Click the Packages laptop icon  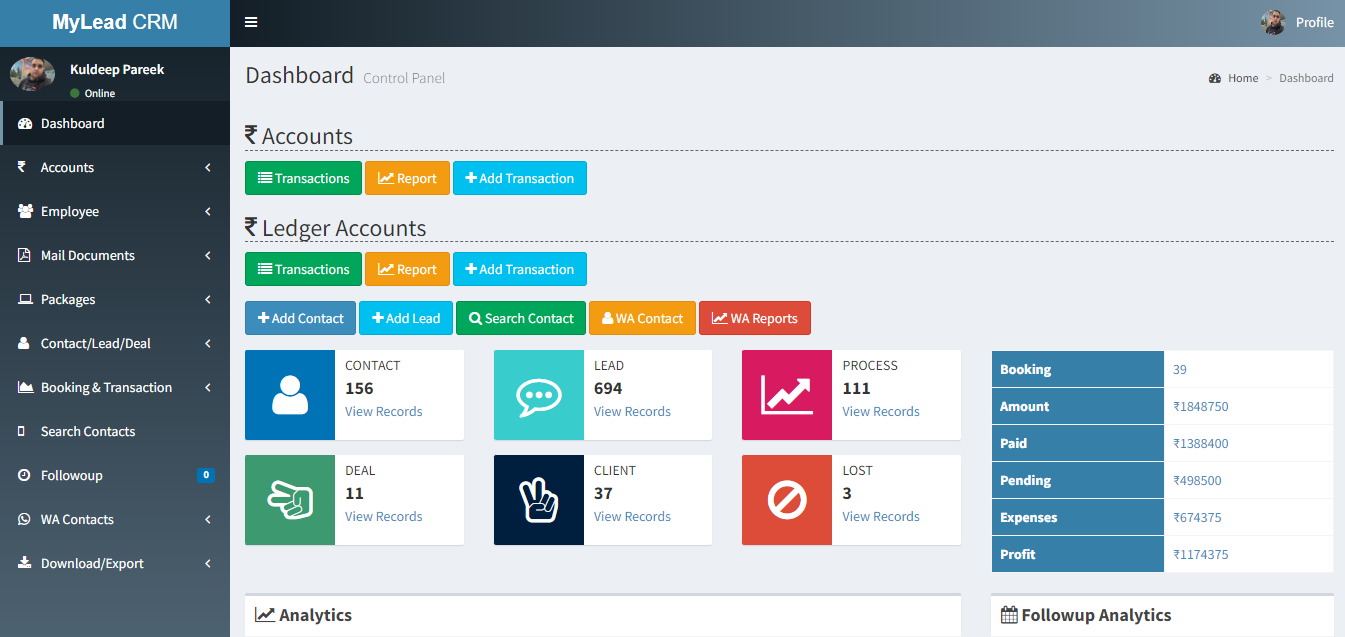[25, 300]
